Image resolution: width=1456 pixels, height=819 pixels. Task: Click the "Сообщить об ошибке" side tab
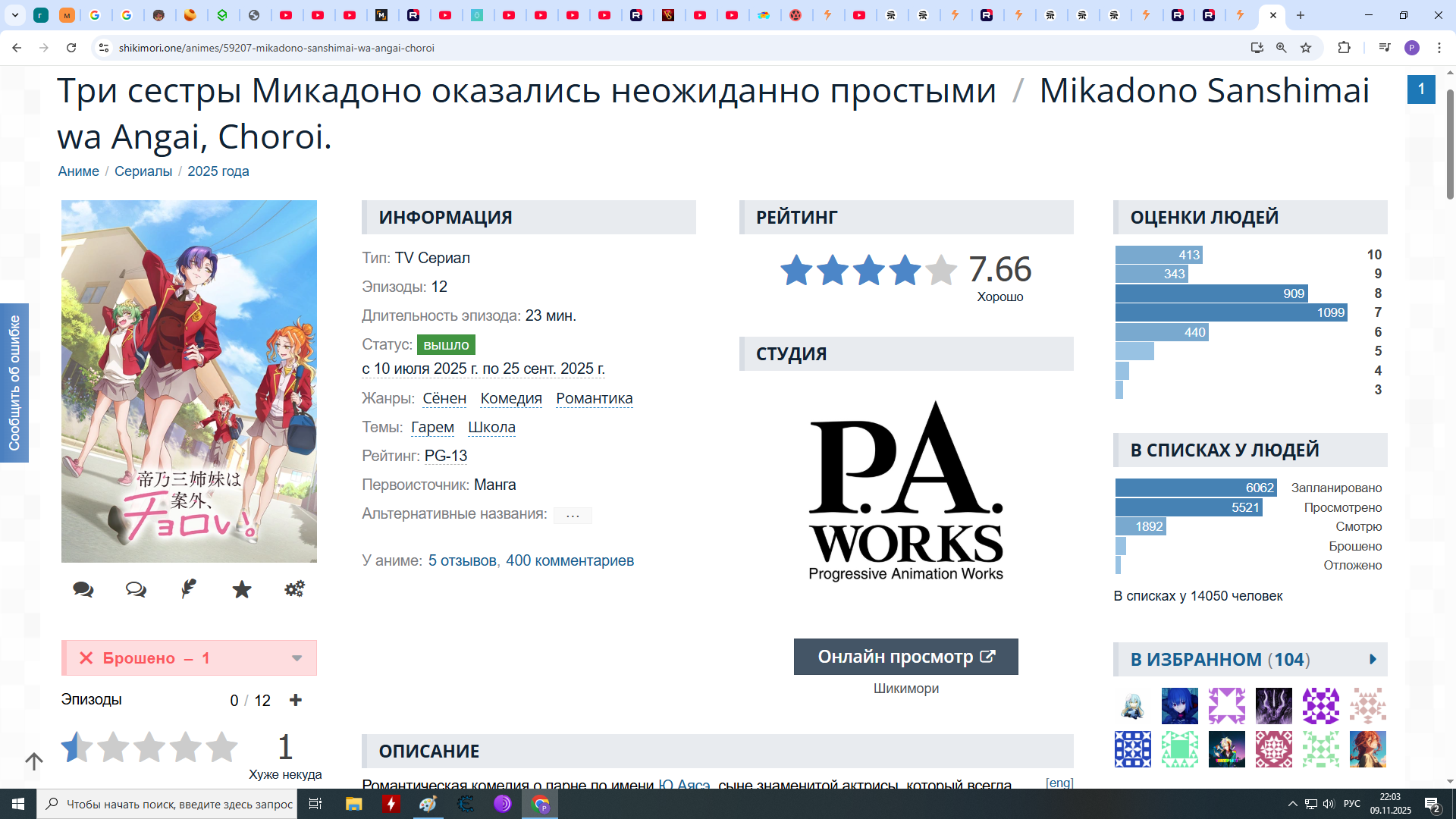click(14, 383)
